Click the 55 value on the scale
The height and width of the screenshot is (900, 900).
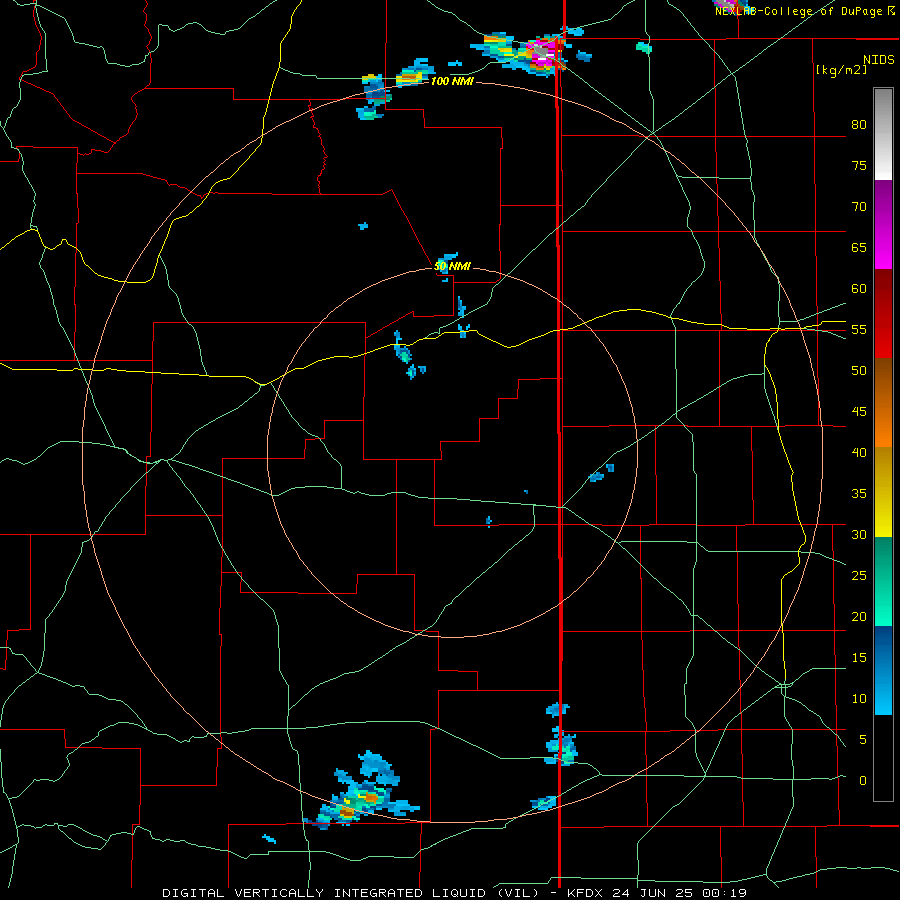(x=859, y=329)
